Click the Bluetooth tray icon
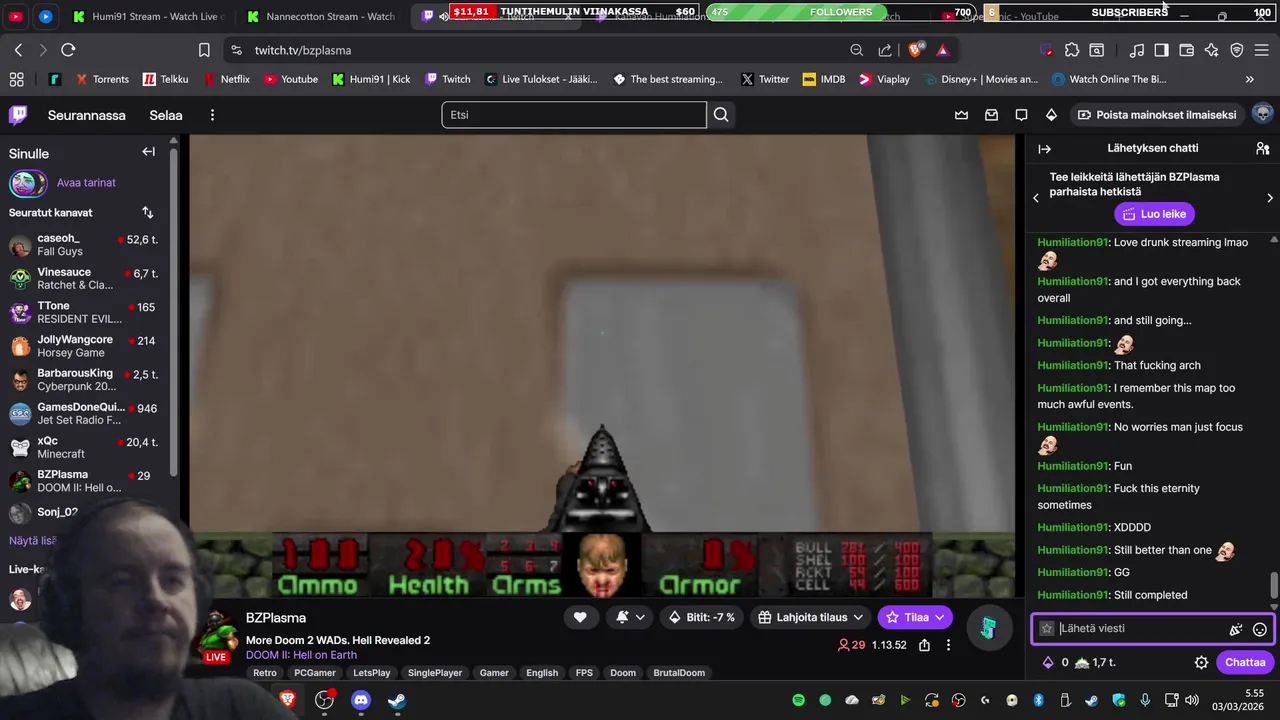The height and width of the screenshot is (720, 1280). [x=1038, y=700]
